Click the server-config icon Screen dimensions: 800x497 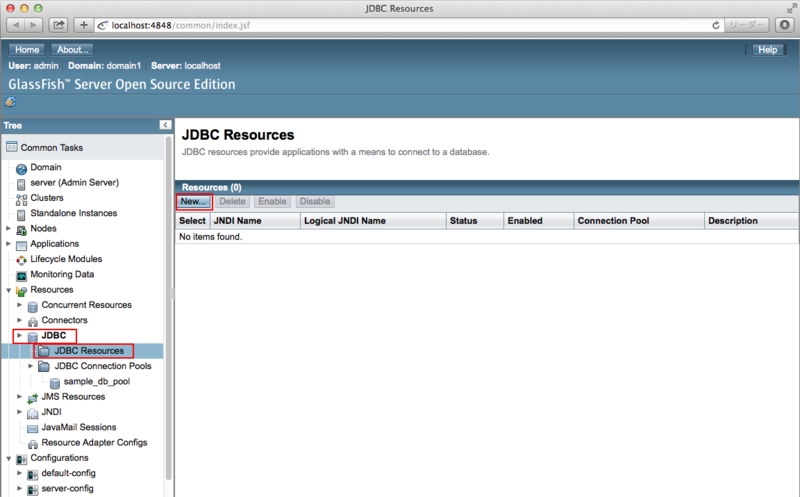[33, 490]
